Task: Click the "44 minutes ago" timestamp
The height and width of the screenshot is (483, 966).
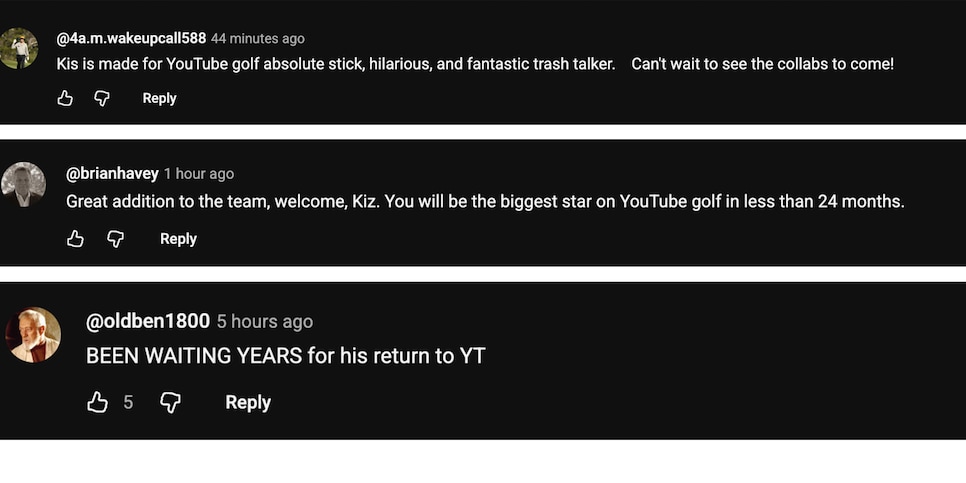Action: 258,38
